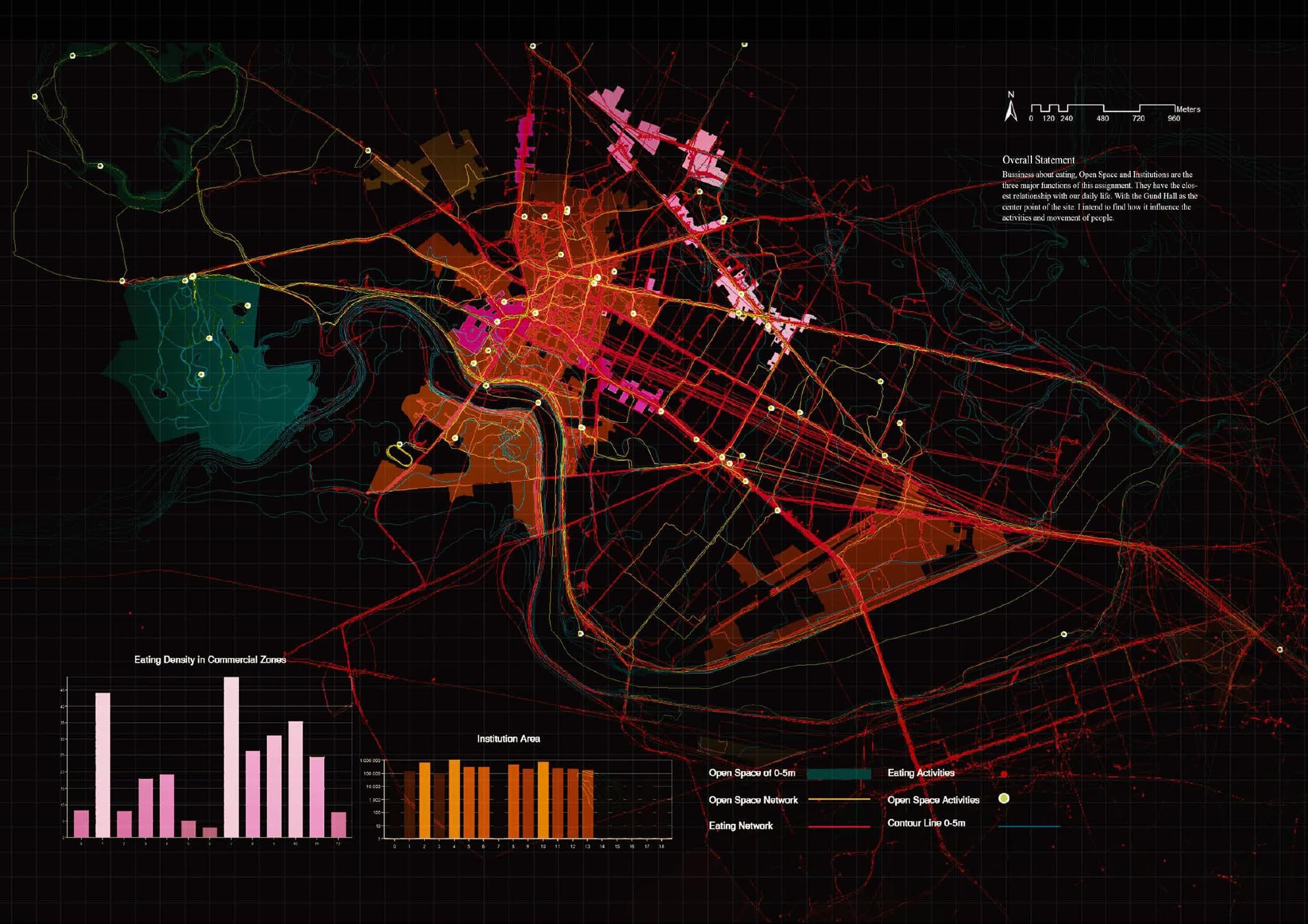
Task: Click the '240' value on the scale bar
Action: click(x=1067, y=119)
